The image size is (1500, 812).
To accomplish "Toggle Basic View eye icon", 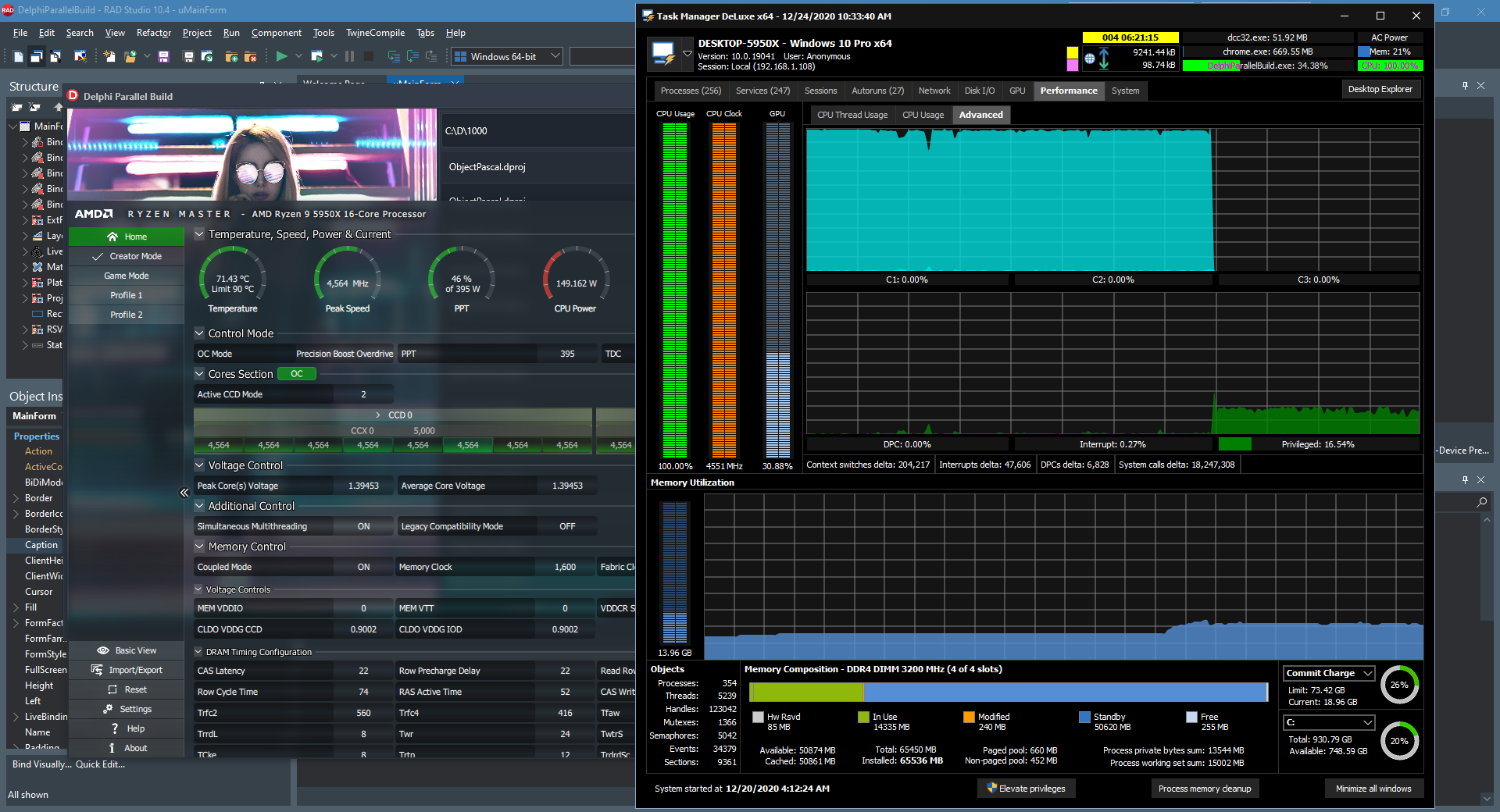I will pos(103,650).
